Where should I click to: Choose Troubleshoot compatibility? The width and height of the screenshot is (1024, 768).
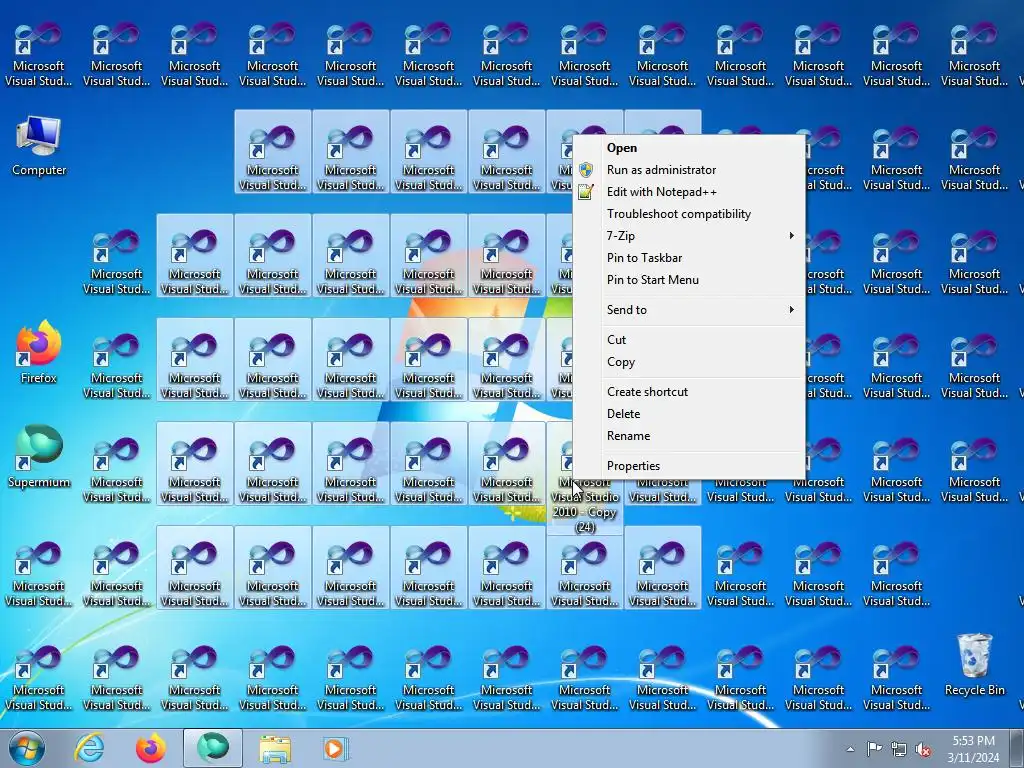click(689, 214)
